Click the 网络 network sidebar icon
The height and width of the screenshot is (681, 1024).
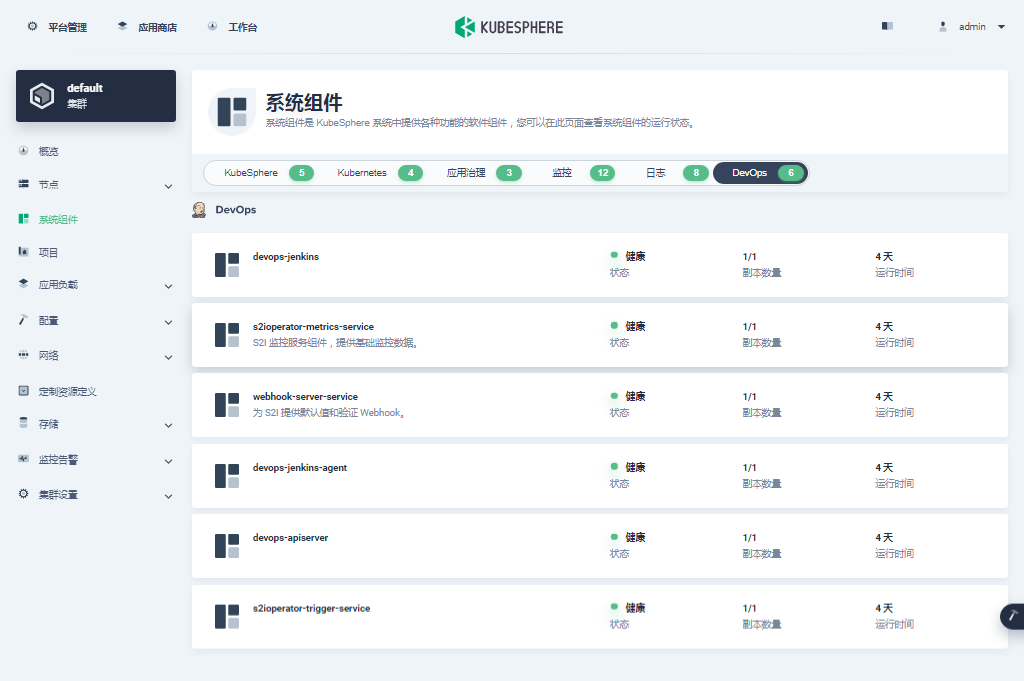click(24, 355)
